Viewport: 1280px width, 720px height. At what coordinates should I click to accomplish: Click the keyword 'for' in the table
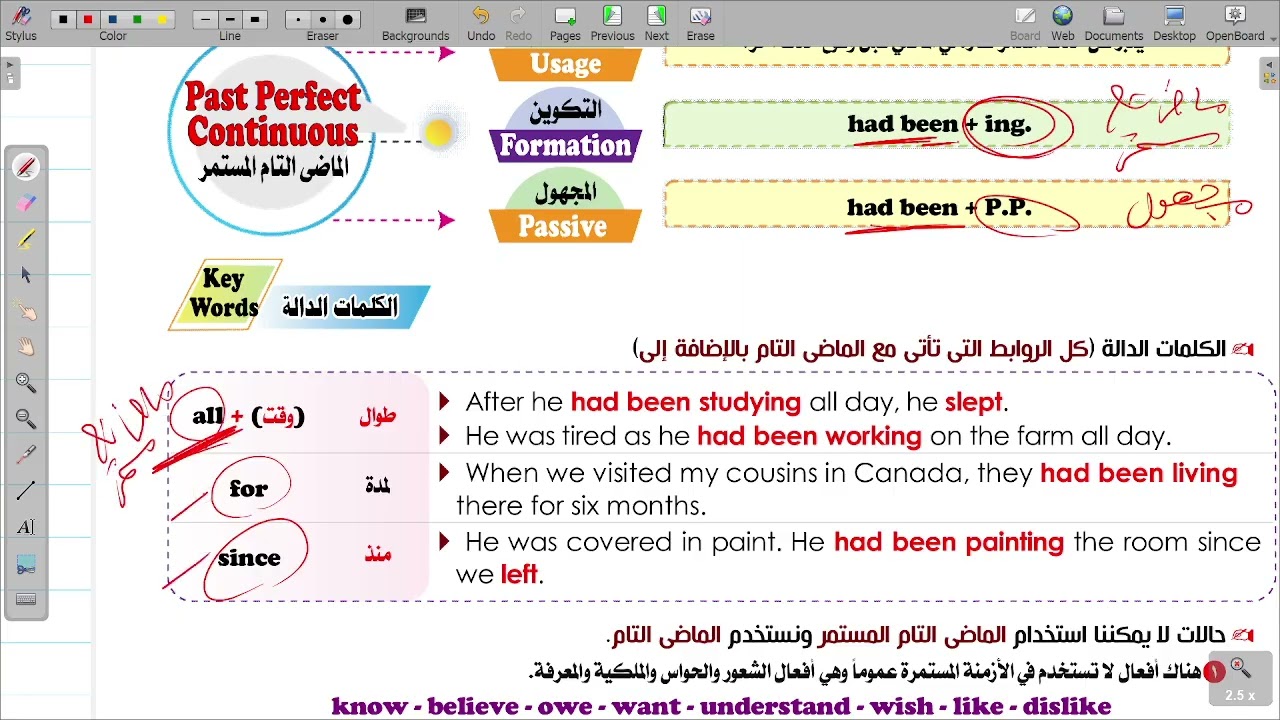pyautogui.click(x=248, y=489)
